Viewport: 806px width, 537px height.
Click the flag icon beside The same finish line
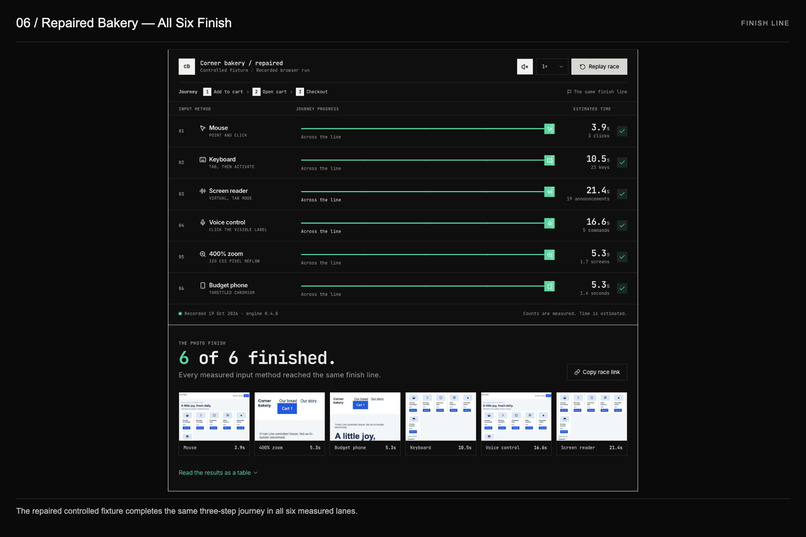[x=569, y=91]
